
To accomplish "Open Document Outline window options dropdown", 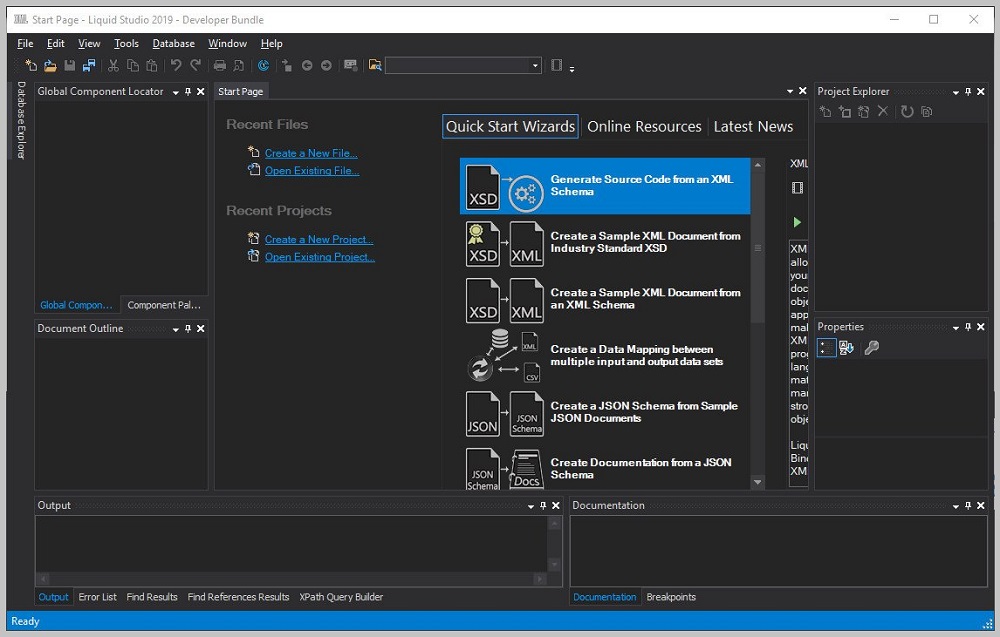I will [175, 329].
